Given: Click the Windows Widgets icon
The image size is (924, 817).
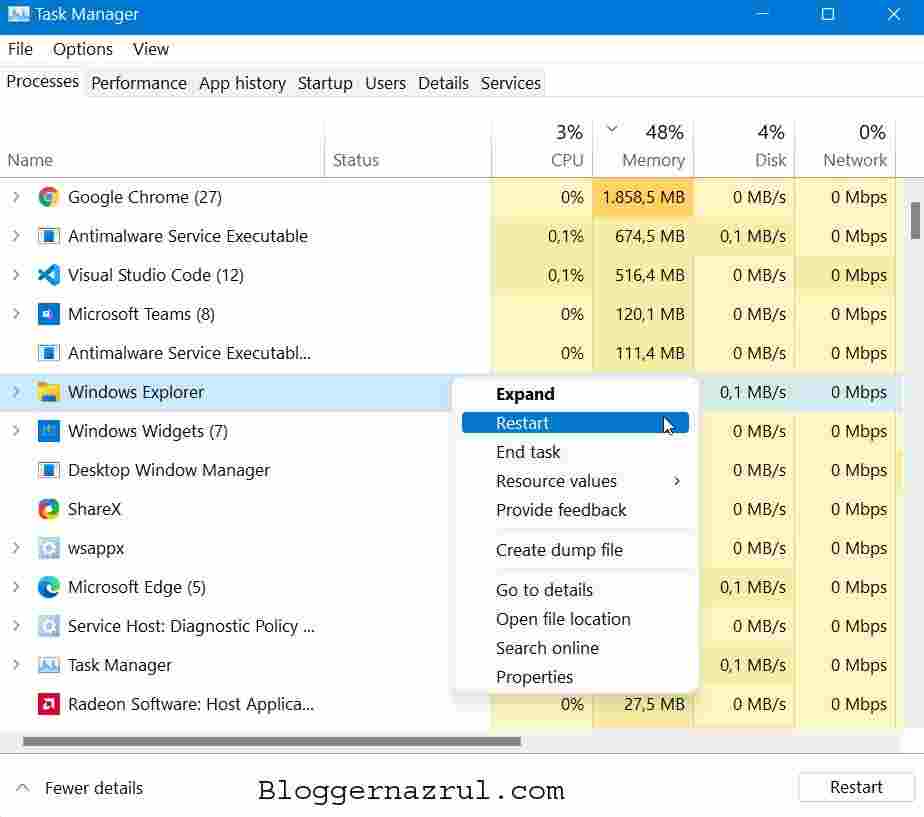Looking at the screenshot, I should pyautogui.click(x=48, y=431).
